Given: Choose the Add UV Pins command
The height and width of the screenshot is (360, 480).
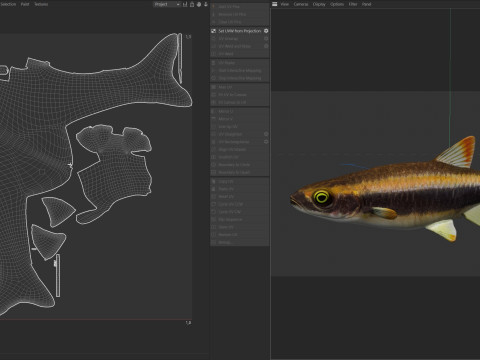Looking at the screenshot, I should coord(240,6).
